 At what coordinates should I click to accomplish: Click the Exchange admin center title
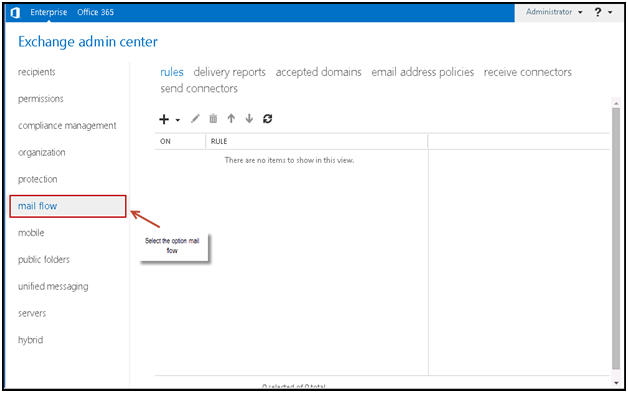point(88,42)
